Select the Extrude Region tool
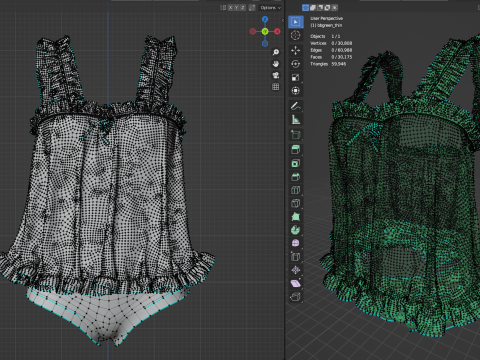This screenshot has width=480, height=360. click(295, 150)
